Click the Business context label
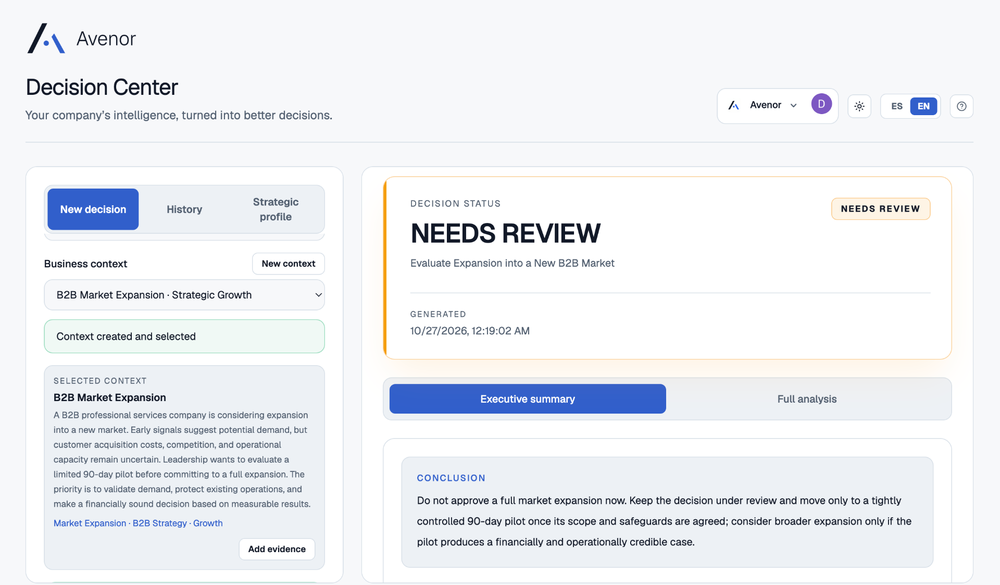Viewport: 1000px width, 585px height. [85, 263]
